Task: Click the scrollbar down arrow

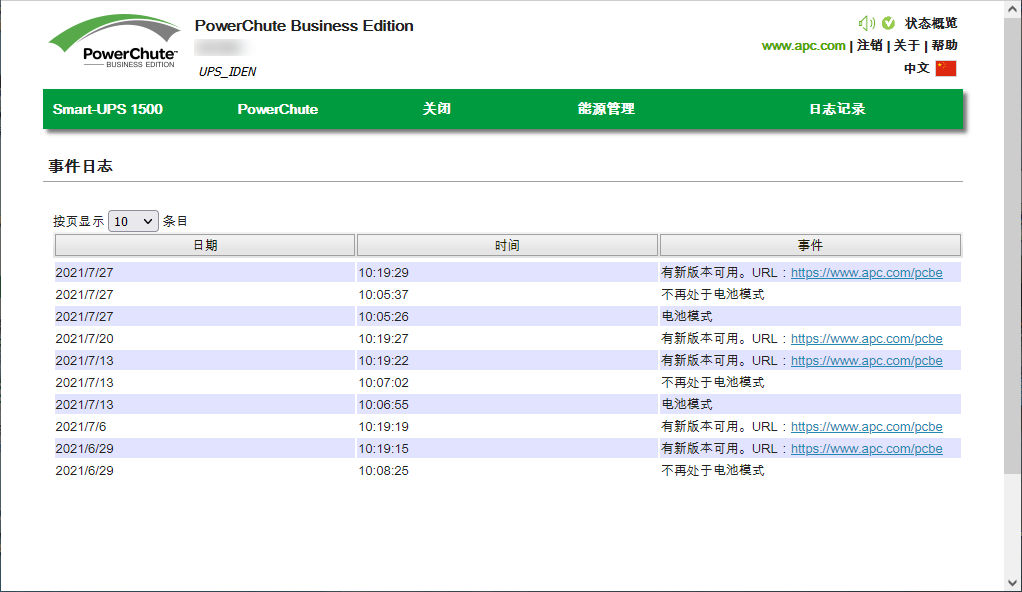Action: coord(1012,583)
